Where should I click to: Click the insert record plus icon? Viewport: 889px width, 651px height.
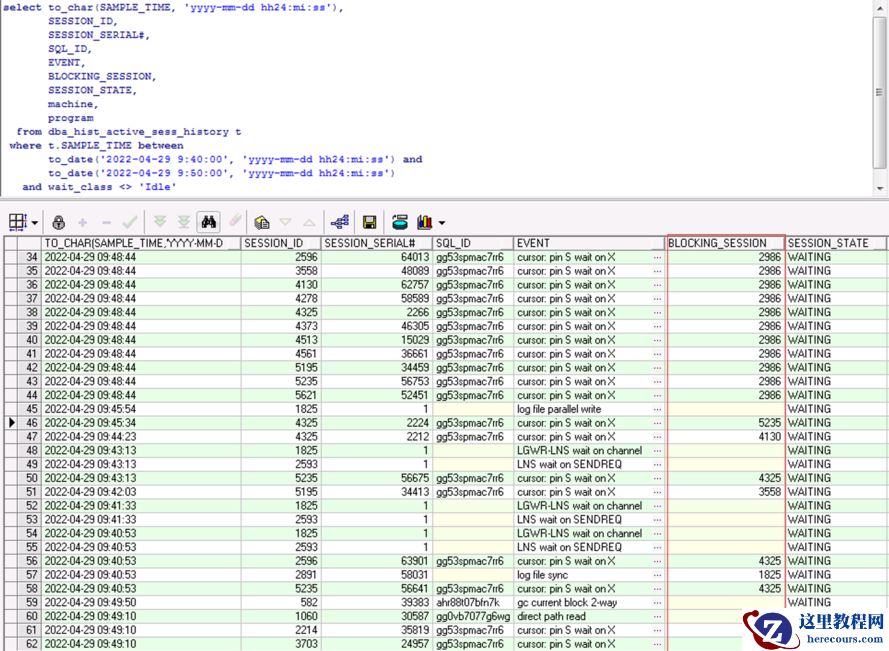[83, 222]
